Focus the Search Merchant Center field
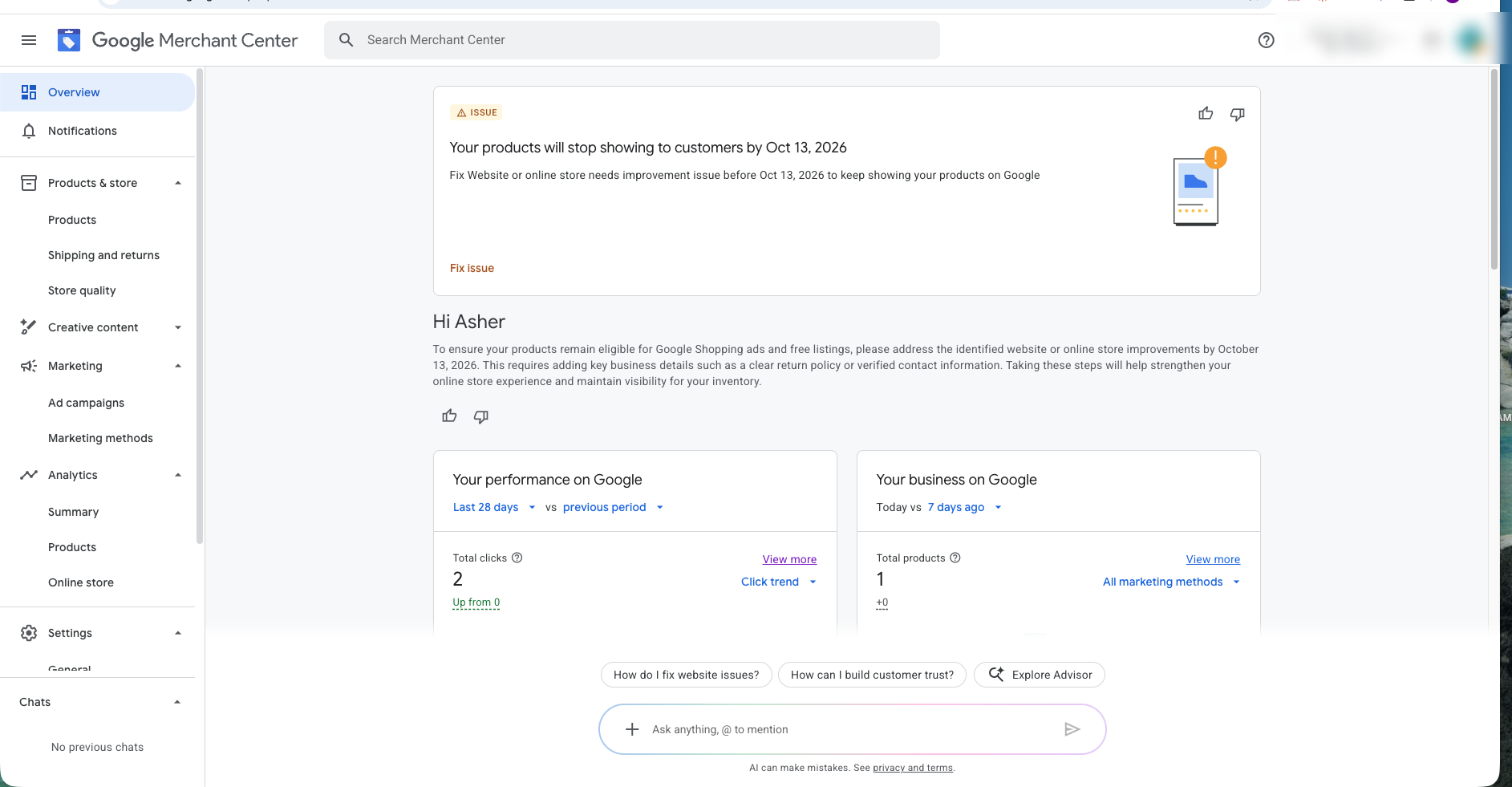The height and width of the screenshot is (787, 1512). pyautogui.click(x=632, y=40)
